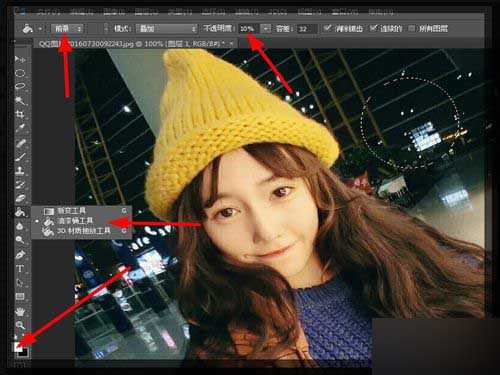500x375 pixels.
Task: Select the Type (T) tool
Action: (x=20, y=268)
